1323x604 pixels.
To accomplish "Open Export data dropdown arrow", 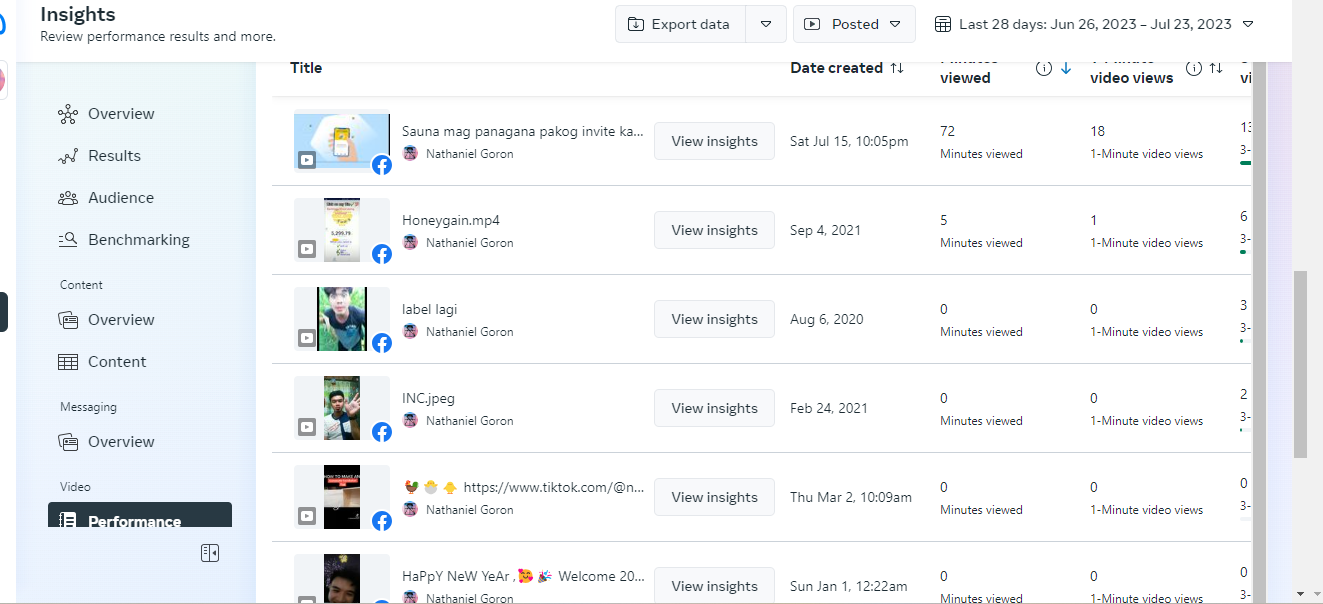I will [x=766, y=24].
